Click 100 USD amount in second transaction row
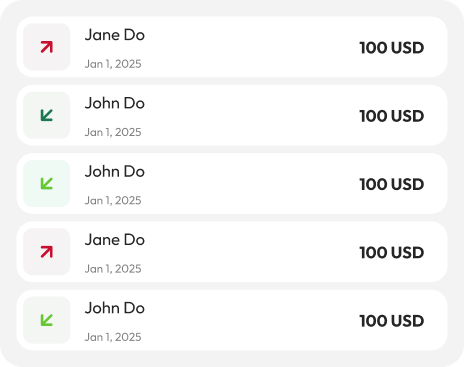This screenshot has height=367, width=464. (x=392, y=116)
